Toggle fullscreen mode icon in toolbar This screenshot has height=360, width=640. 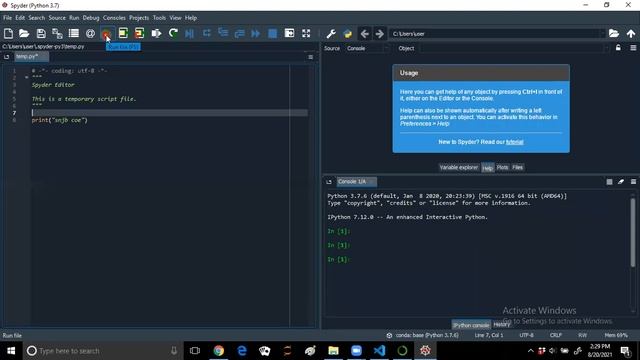point(306,33)
